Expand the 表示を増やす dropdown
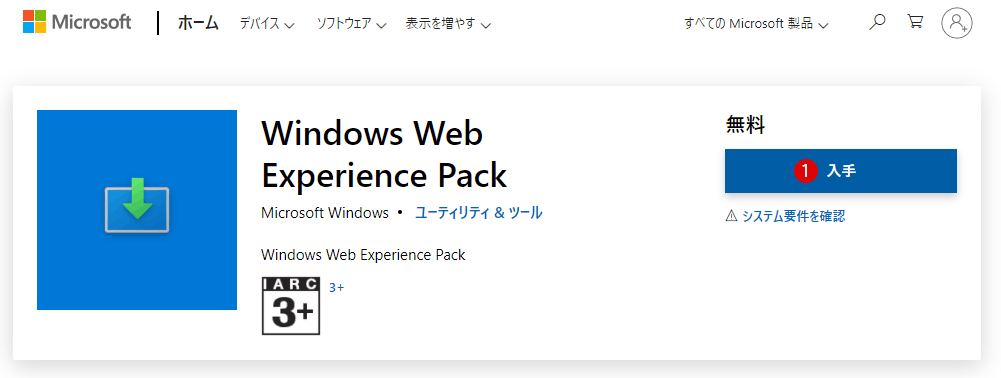 (x=448, y=25)
